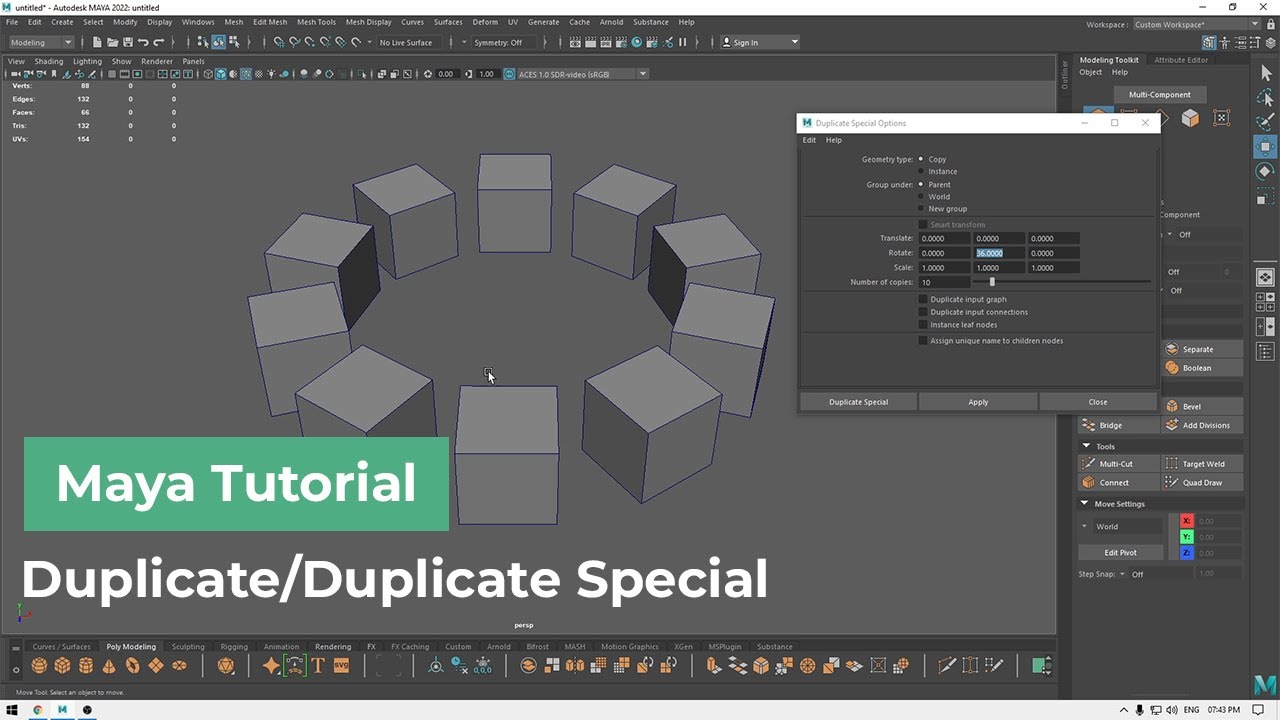Activate the Quad Draw tool
1280x720 pixels.
coord(1203,482)
